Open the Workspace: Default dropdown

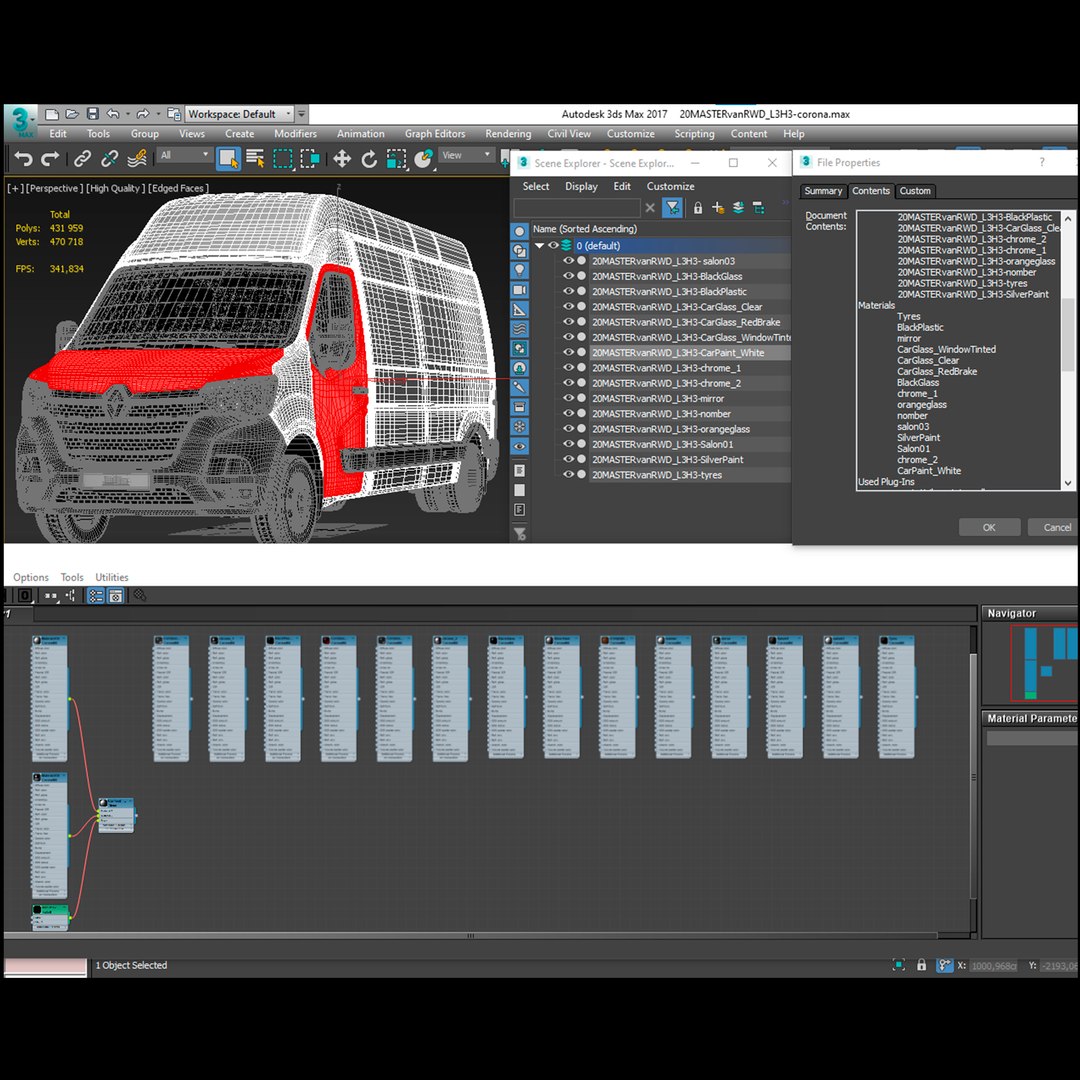(x=240, y=114)
